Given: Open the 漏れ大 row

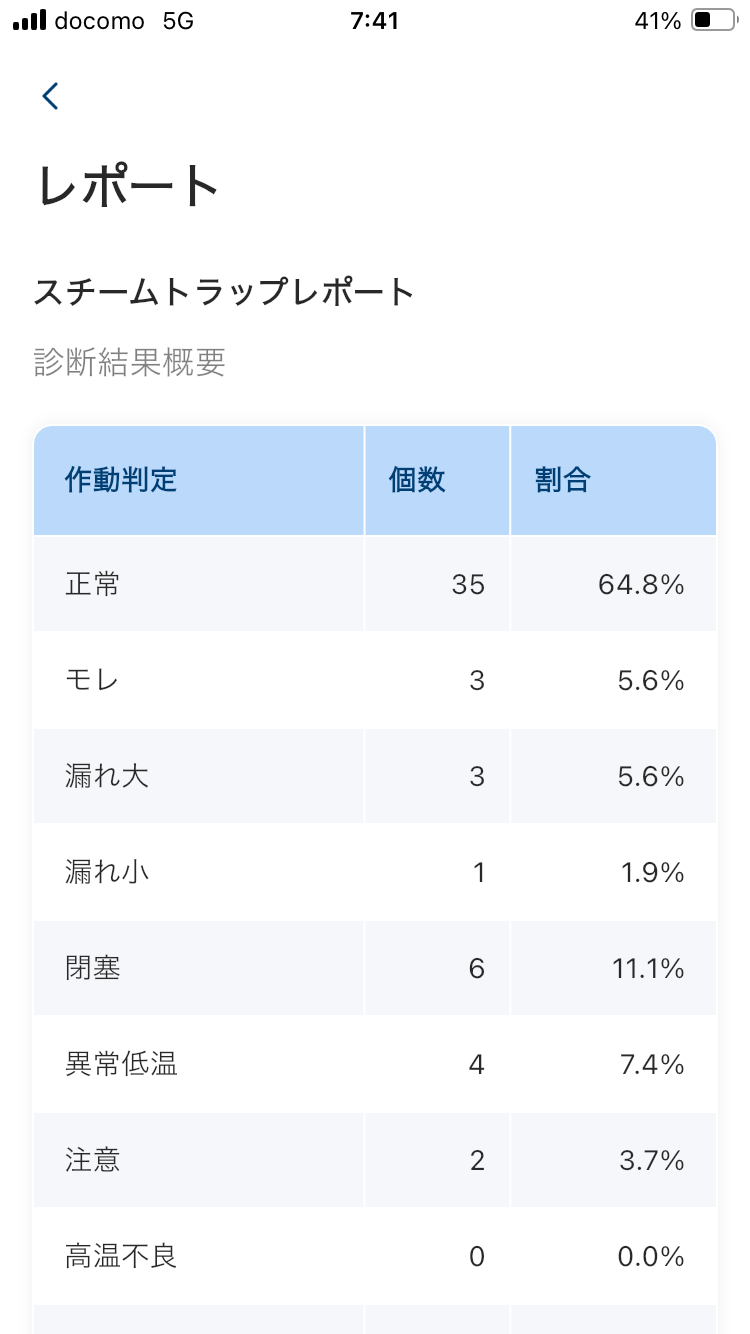Looking at the screenshot, I should coord(375,776).
